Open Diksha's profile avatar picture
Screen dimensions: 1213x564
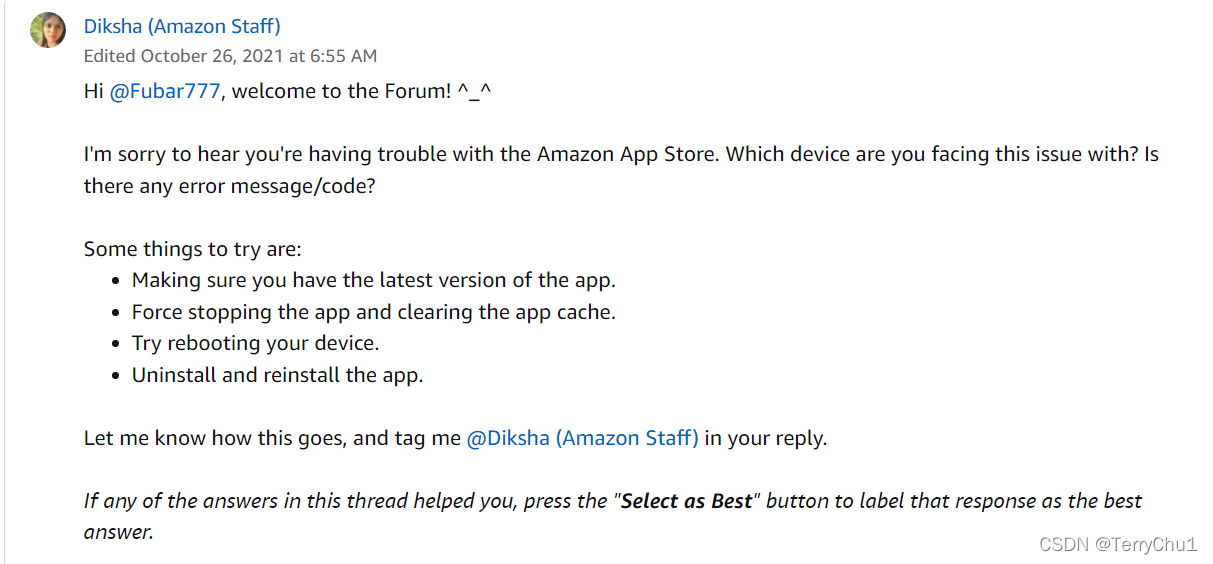point(48,30)
